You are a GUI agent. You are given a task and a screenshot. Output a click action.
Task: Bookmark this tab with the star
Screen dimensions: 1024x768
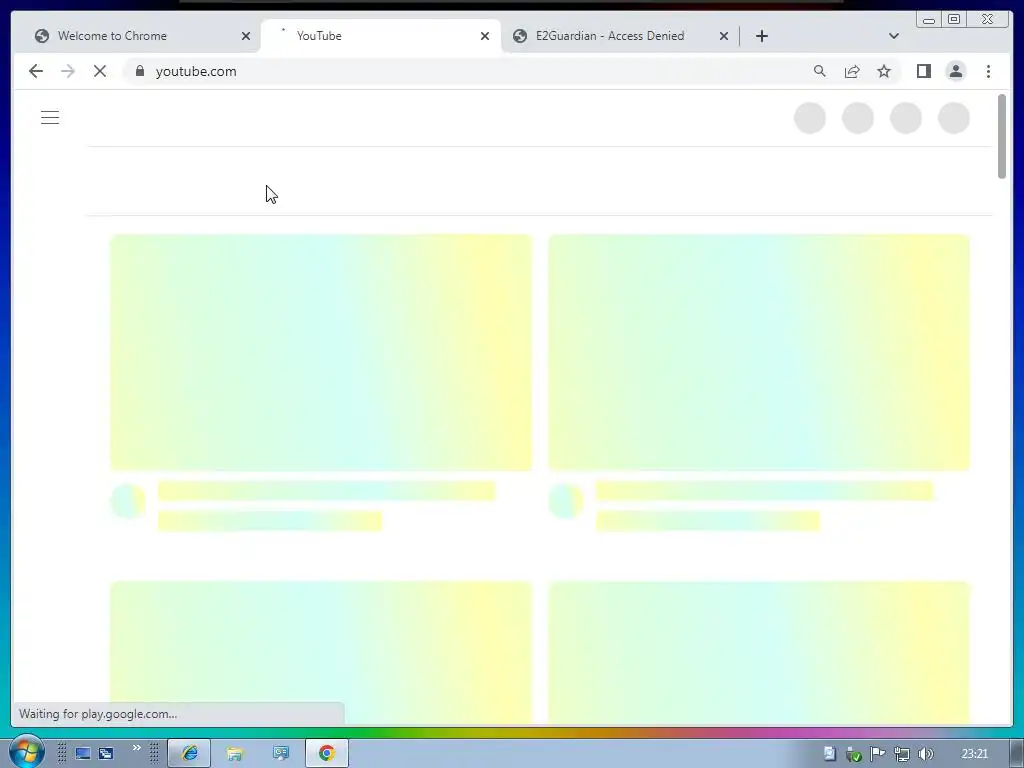884,71
